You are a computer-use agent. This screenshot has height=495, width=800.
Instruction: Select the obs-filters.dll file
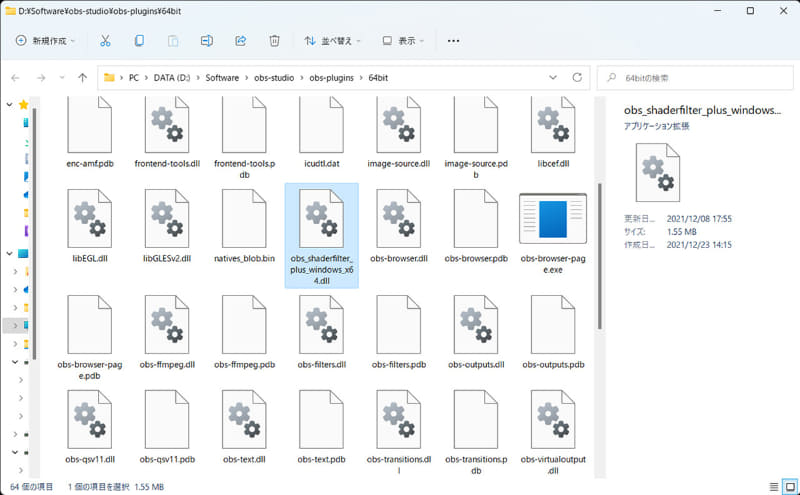click(321, 332)
